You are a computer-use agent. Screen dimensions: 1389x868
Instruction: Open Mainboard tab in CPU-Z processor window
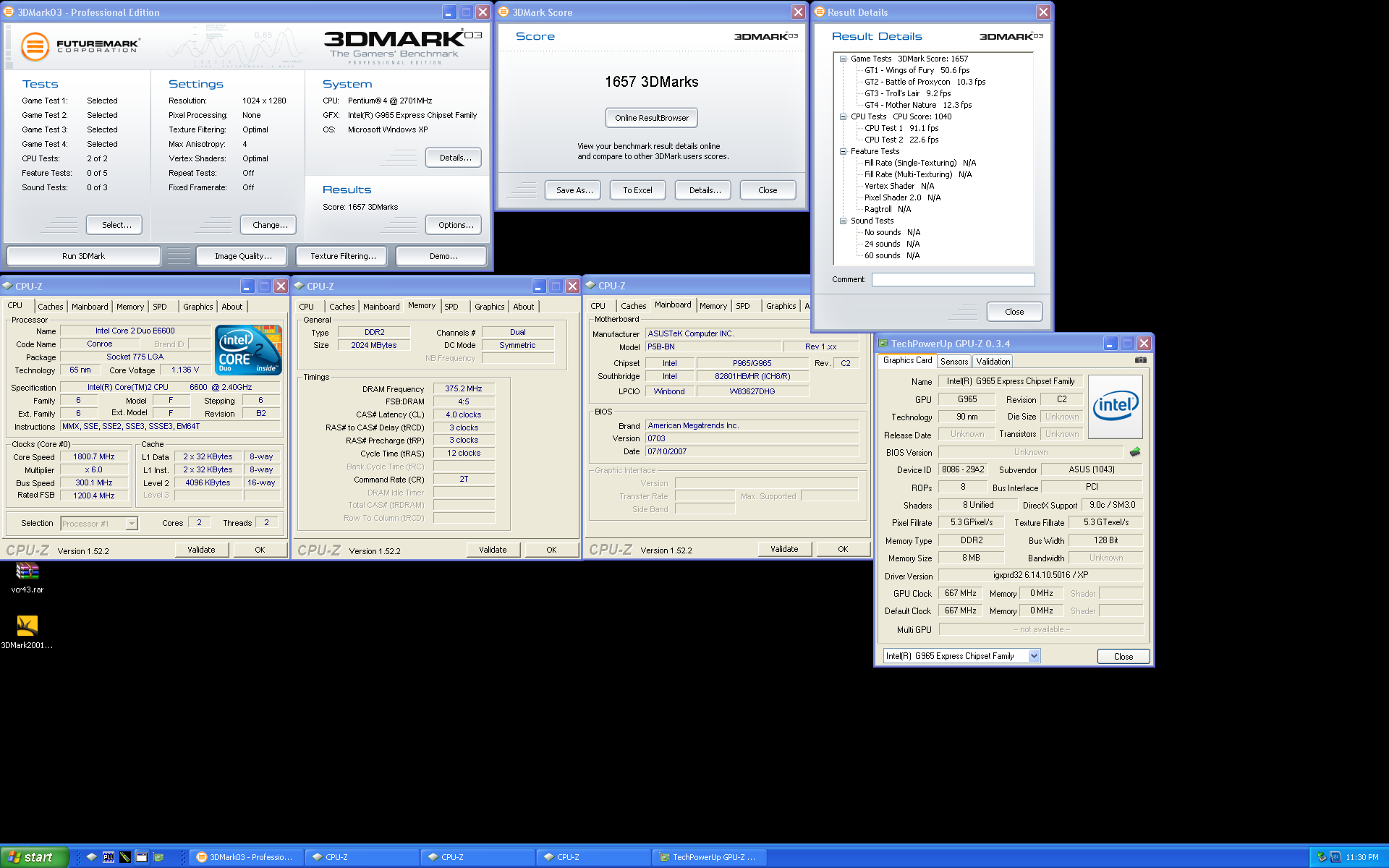point(90,307)
